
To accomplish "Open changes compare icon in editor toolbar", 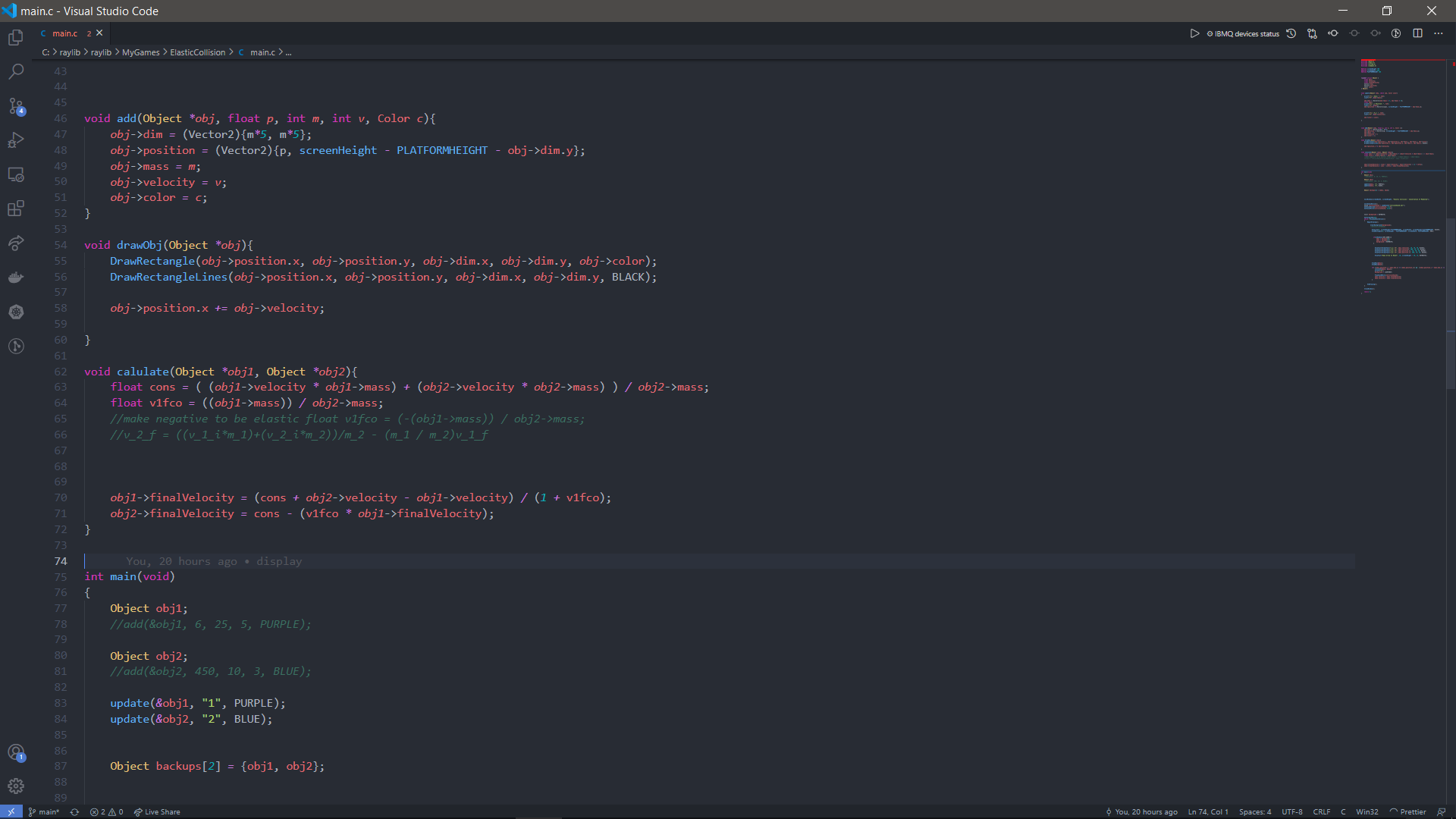I will point(1312,33).
